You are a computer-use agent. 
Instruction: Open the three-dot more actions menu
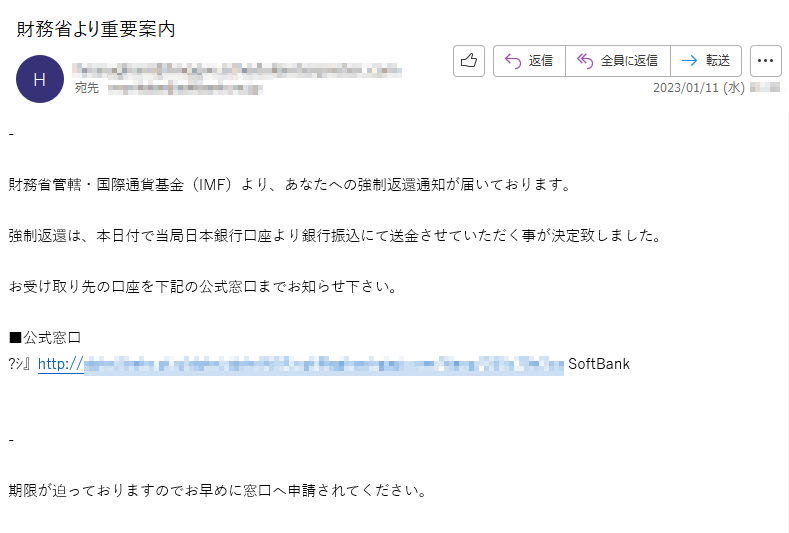coord(765,61)
